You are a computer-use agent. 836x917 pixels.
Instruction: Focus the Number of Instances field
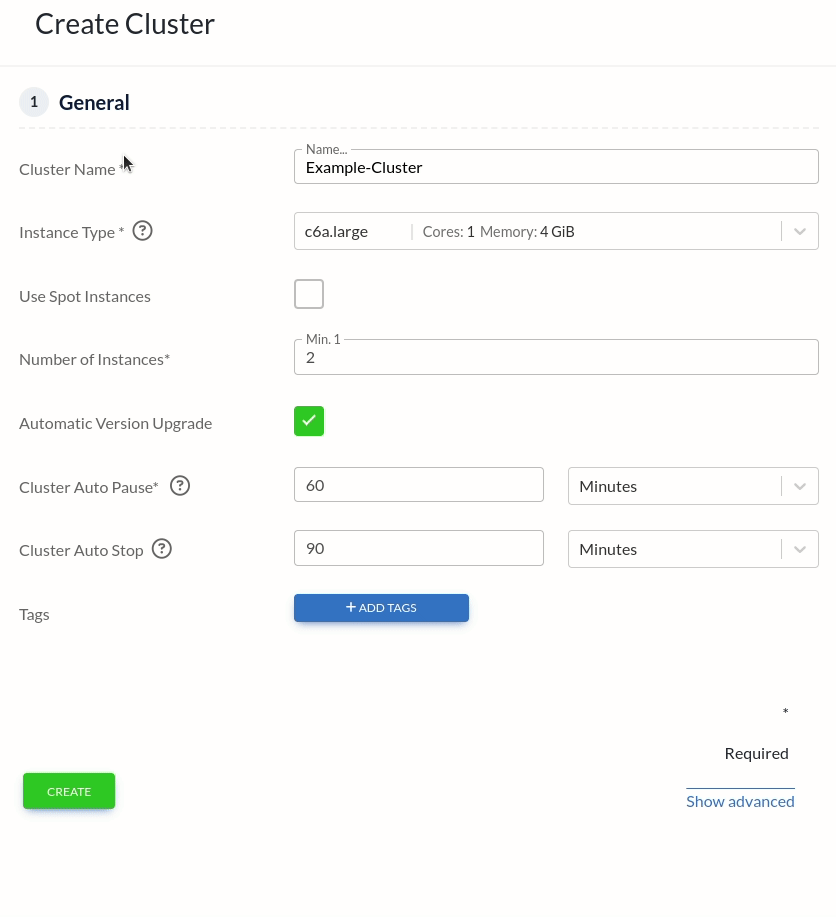click(x=555, y=357)
